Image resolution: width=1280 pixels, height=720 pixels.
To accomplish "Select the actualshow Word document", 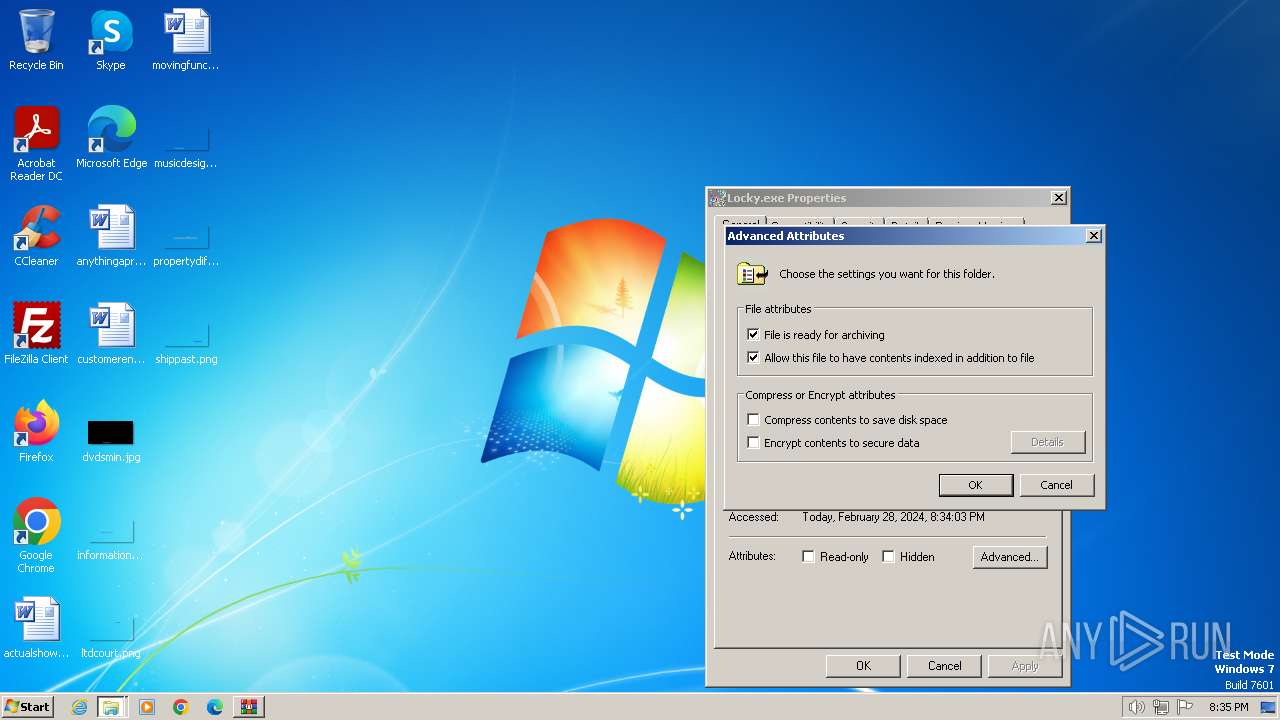I will [36, 628].
